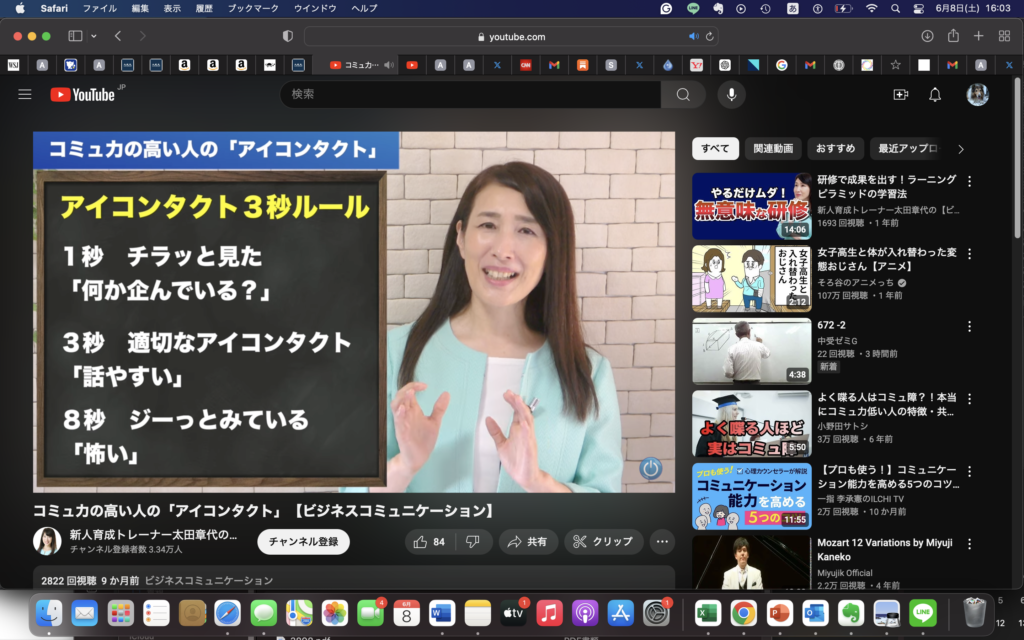Click the チャンネル登録 subscribe button

tap(303, 542)
